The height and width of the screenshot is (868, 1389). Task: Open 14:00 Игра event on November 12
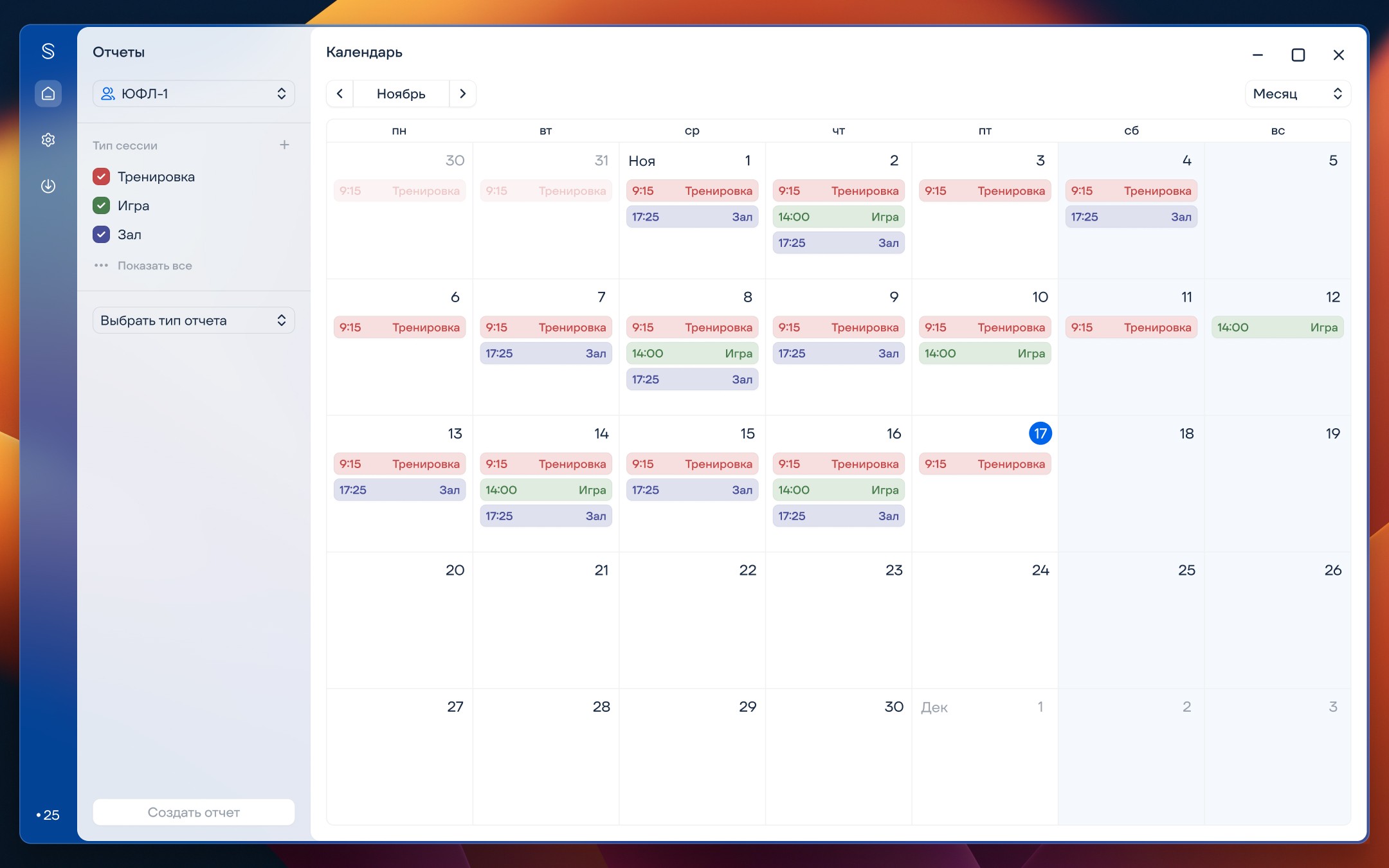click(1277, 327)
